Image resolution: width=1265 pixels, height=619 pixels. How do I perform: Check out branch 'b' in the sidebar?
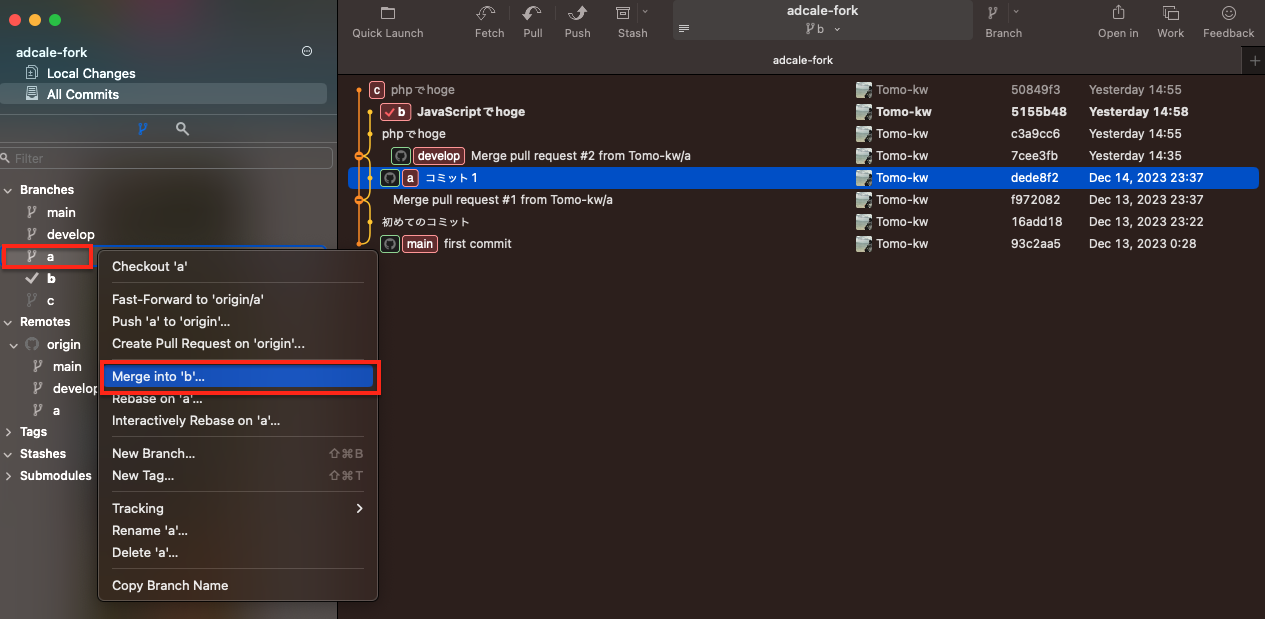(48, 278)
